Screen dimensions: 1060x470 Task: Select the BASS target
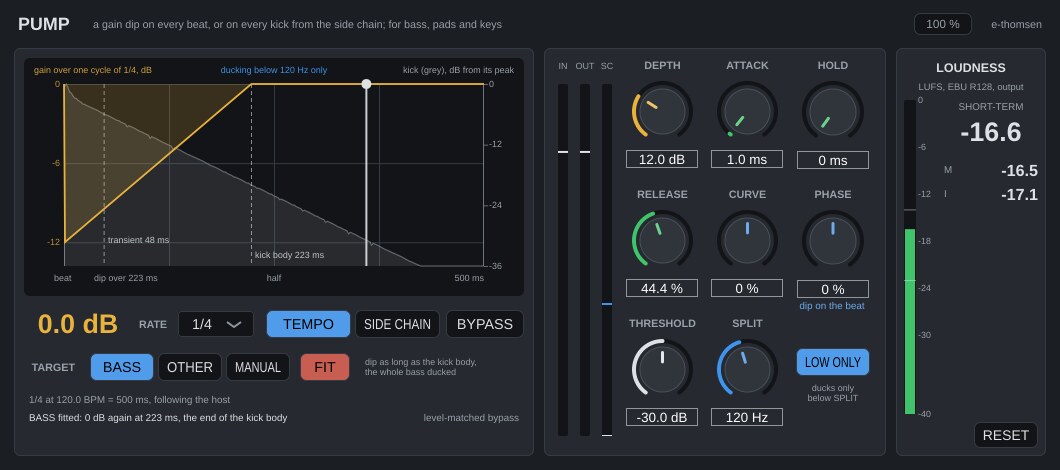(x=122, y=367)
